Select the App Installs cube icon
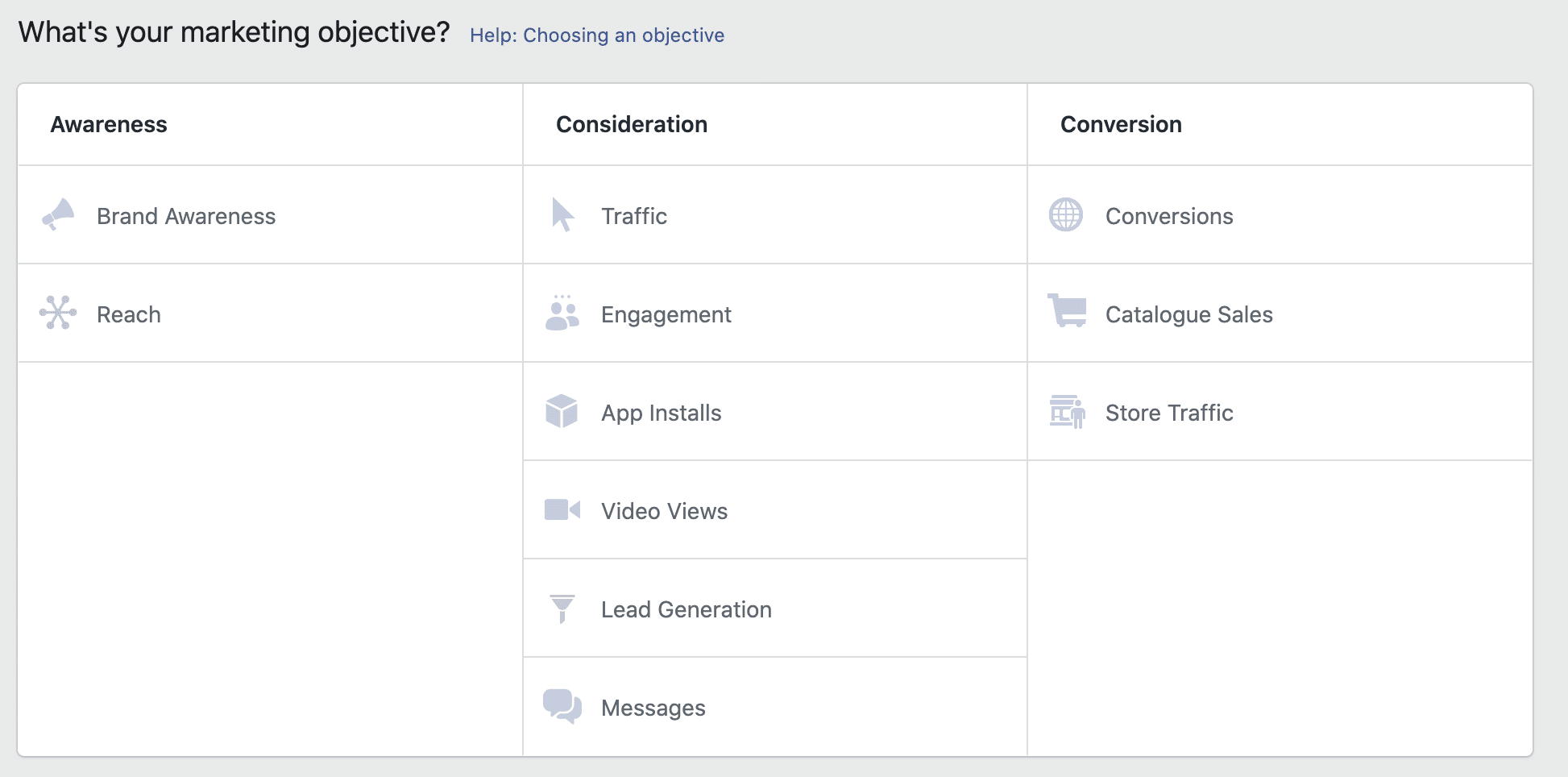The width and height of the screenshot is (1568, 777). point(562,412)
